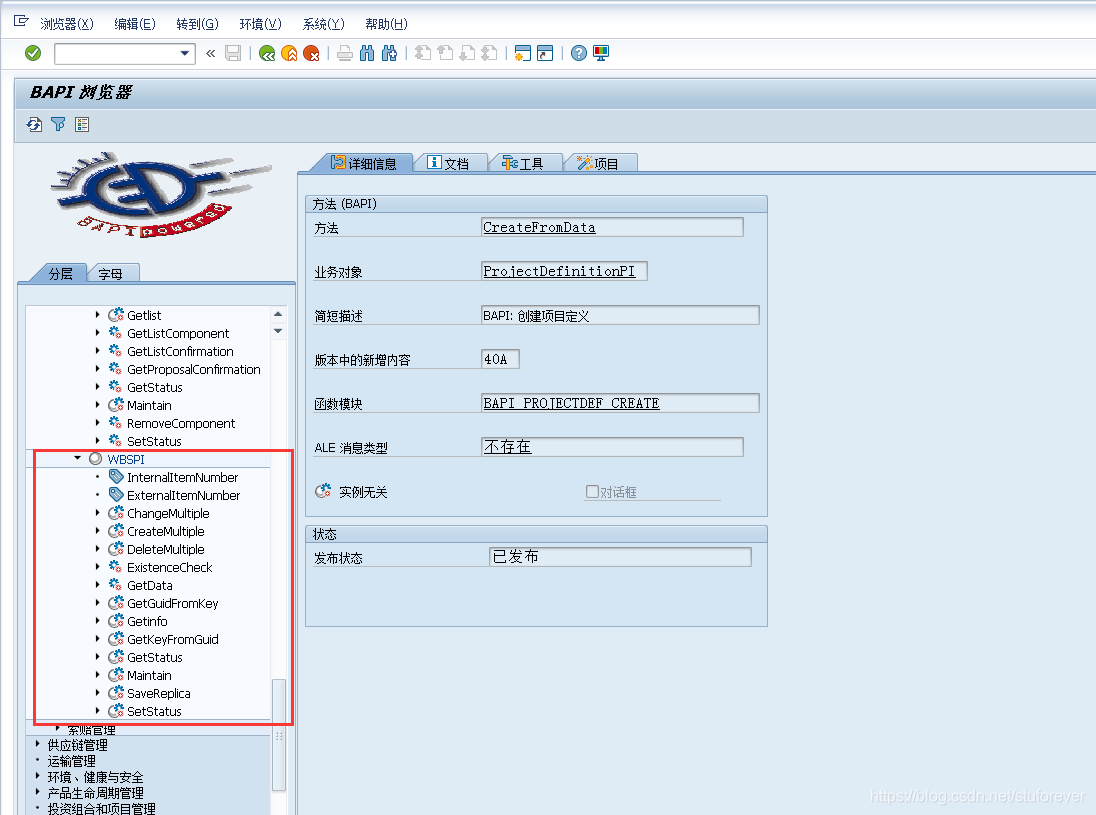
Task: Switch to the 字母 tab
Action: click(110, 273)
